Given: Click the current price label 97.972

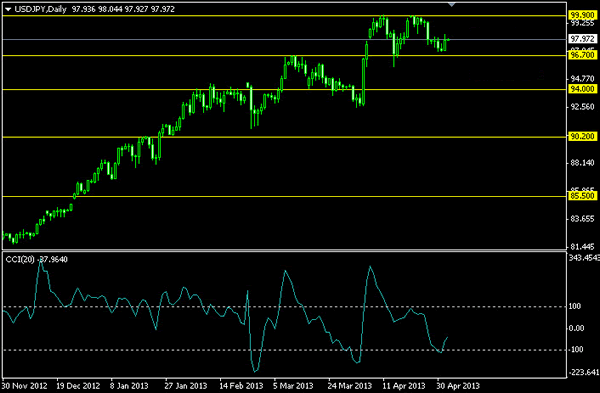Looking at the screenshot, I should click(582, 39).
